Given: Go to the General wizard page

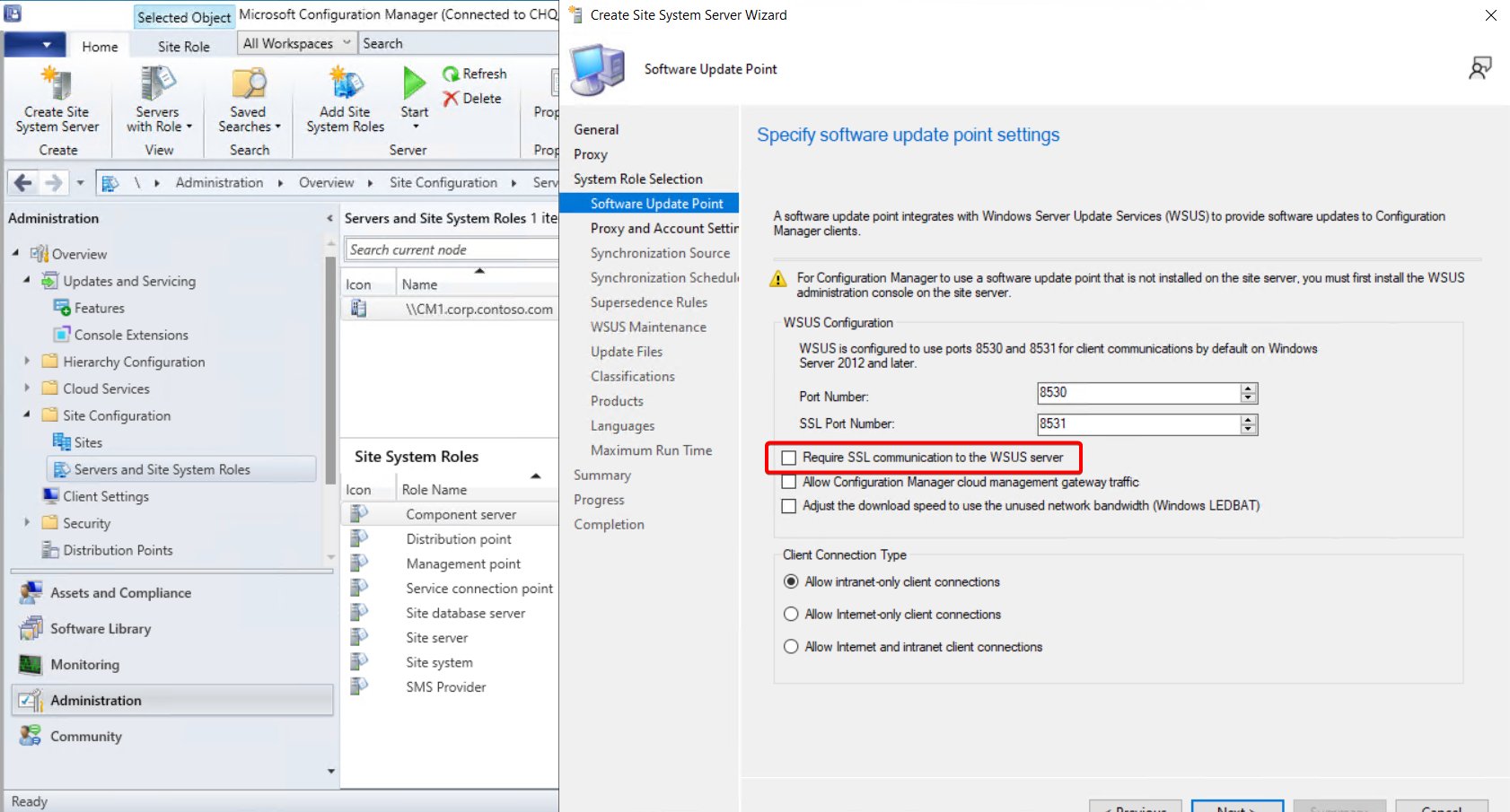Looking at the screenshot, I should 596,130.
